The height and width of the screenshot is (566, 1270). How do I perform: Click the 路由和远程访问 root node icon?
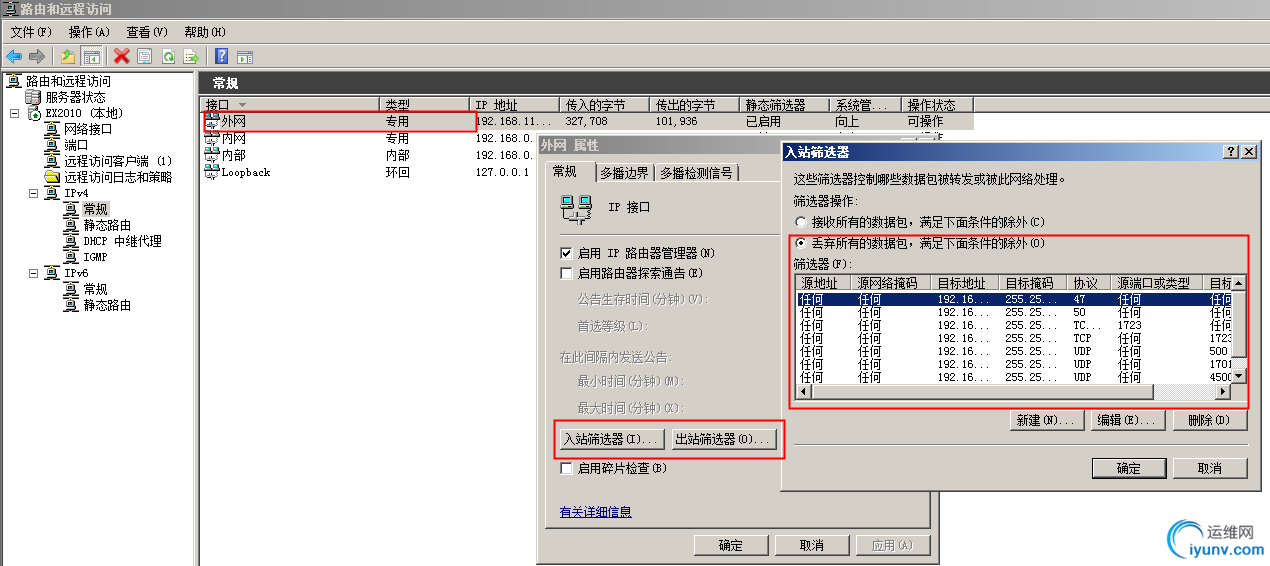14,81
